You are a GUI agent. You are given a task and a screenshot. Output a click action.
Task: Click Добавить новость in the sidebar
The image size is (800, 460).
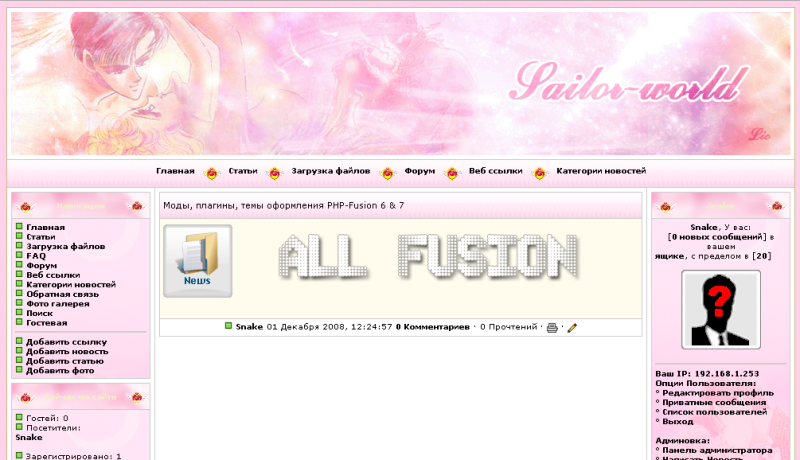67,351
